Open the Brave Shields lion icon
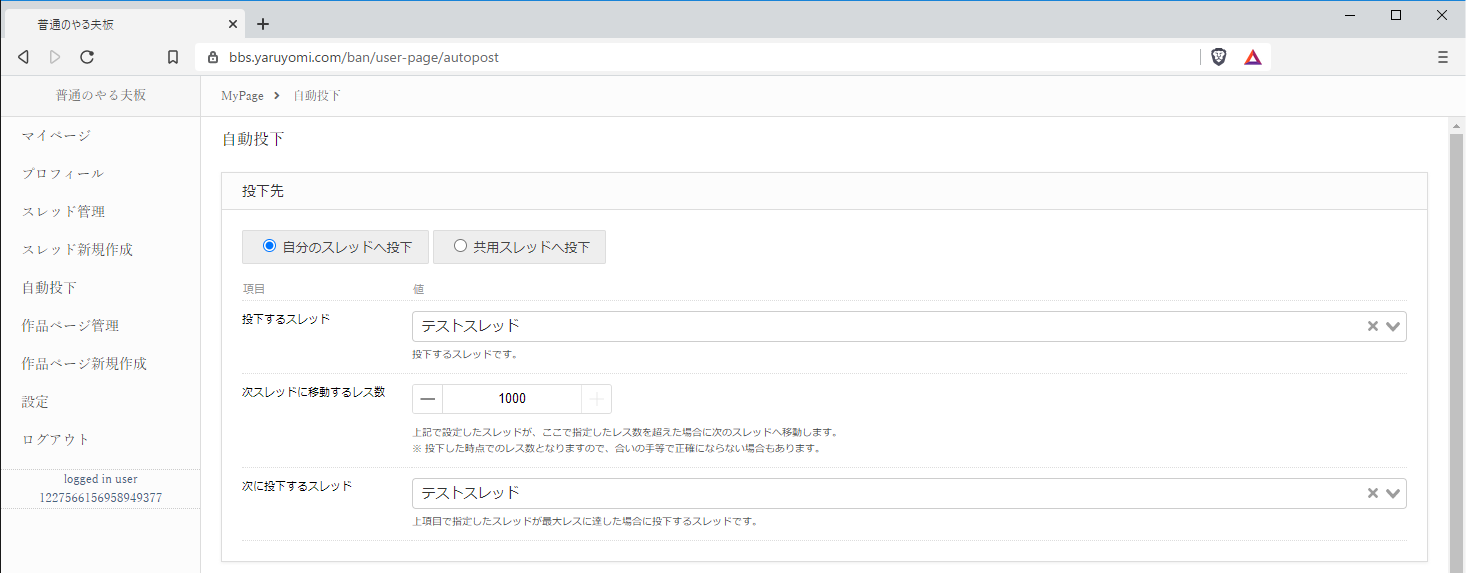 [x=1218, y=57]
